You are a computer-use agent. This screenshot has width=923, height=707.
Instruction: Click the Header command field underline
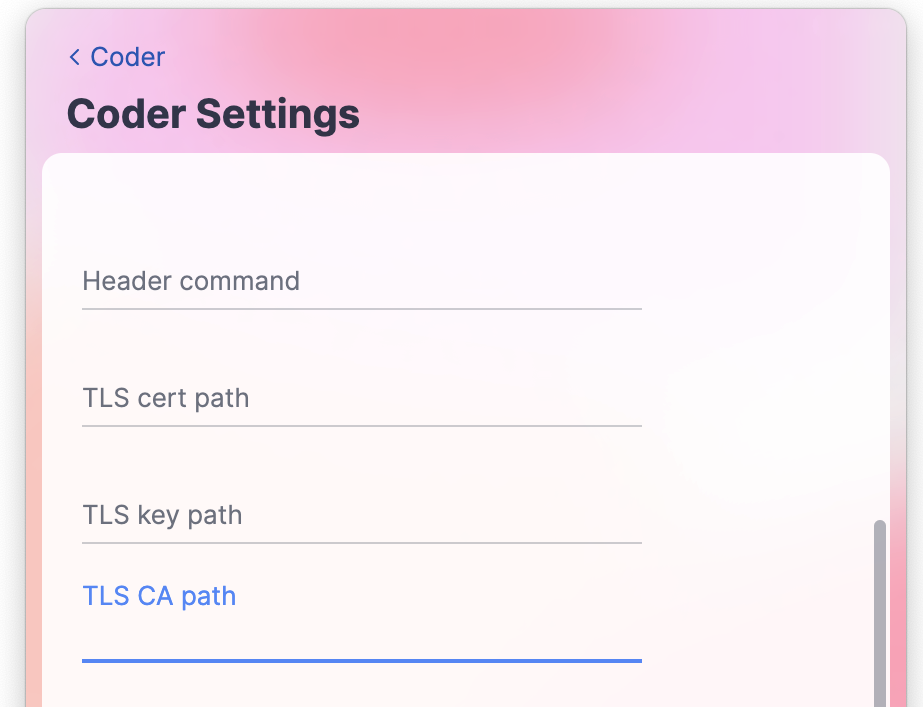[x=360, y=310]
